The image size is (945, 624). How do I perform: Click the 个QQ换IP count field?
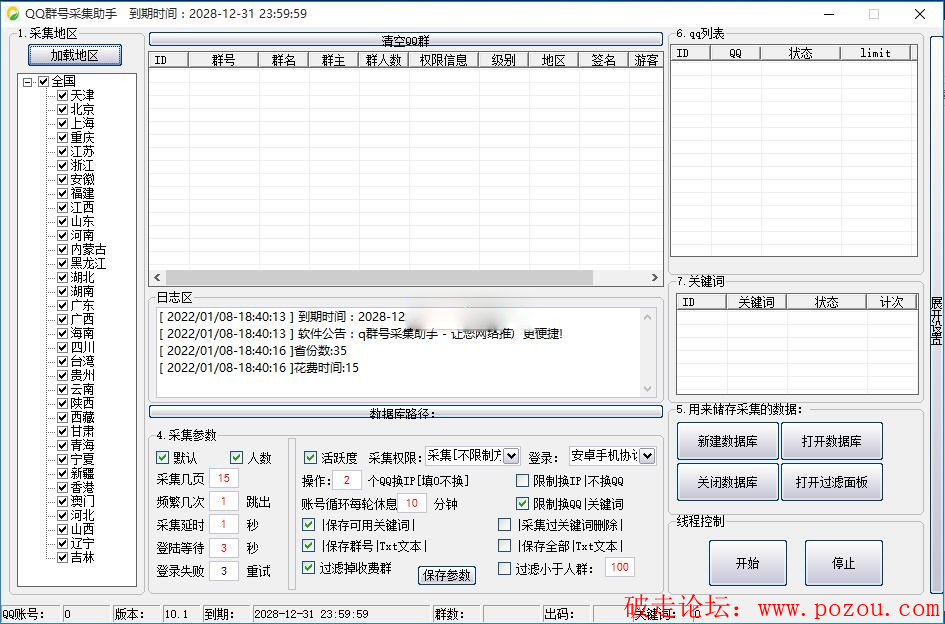(347, 481)
